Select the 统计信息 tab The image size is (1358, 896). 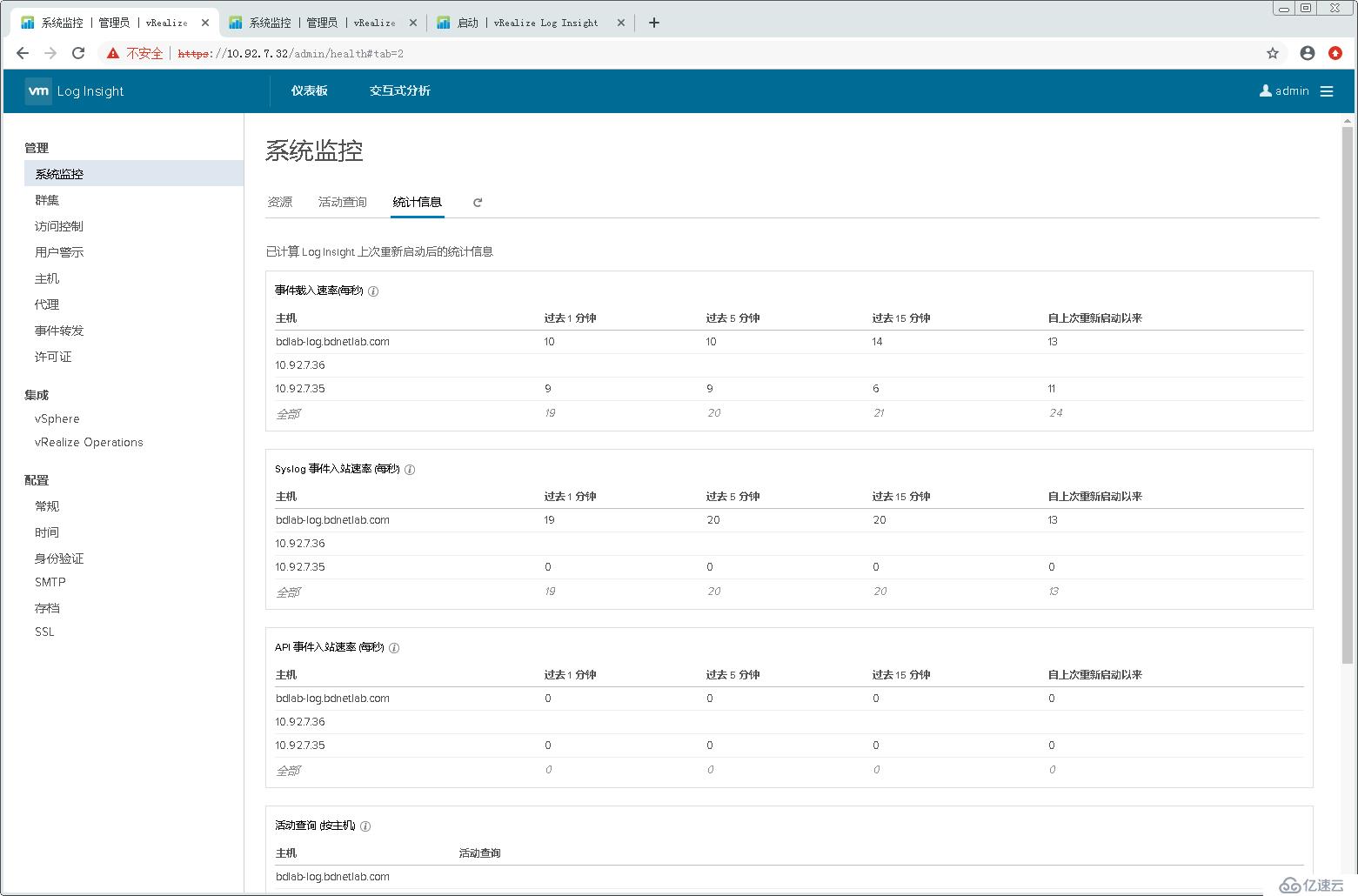point(418,202)
